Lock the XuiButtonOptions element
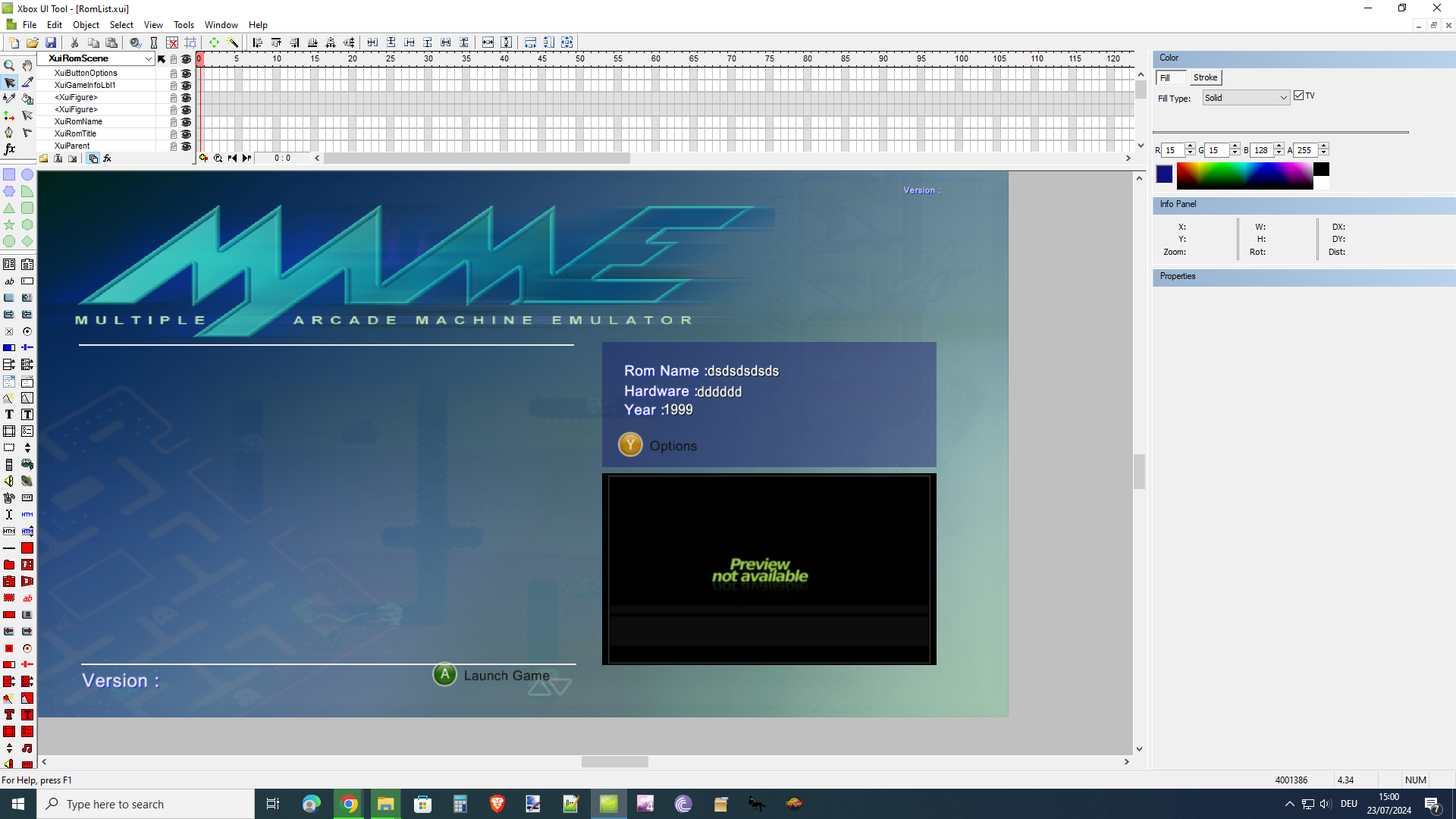The height and width of the screenshot is (819, 1456). coord(174,74)
